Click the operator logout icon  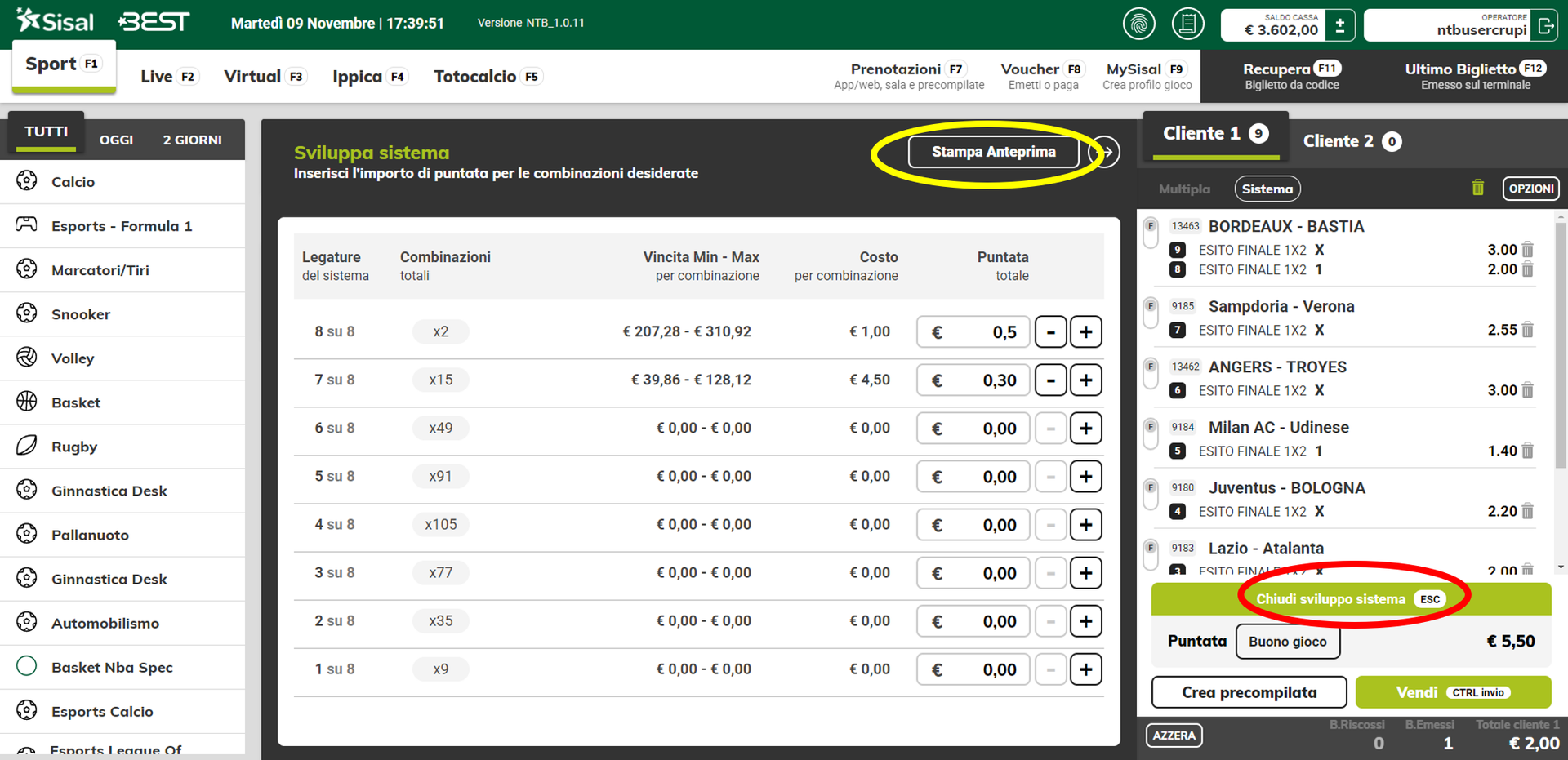tap(1546, 25)
